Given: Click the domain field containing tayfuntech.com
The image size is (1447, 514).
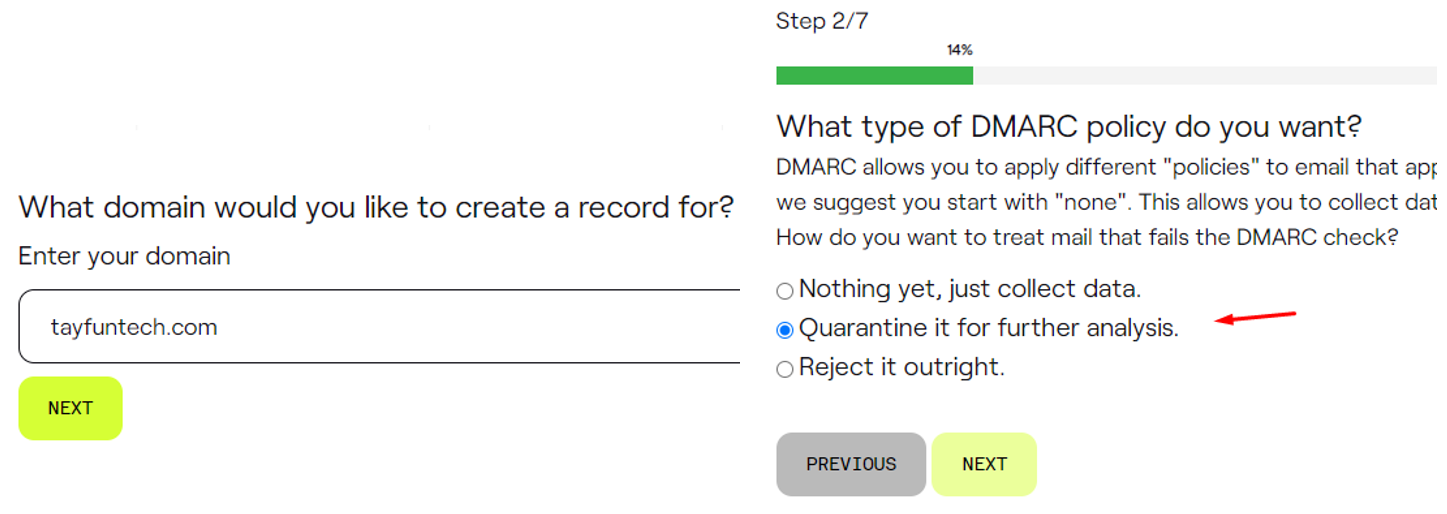Looking at the screenshot, I should (380, 327).
